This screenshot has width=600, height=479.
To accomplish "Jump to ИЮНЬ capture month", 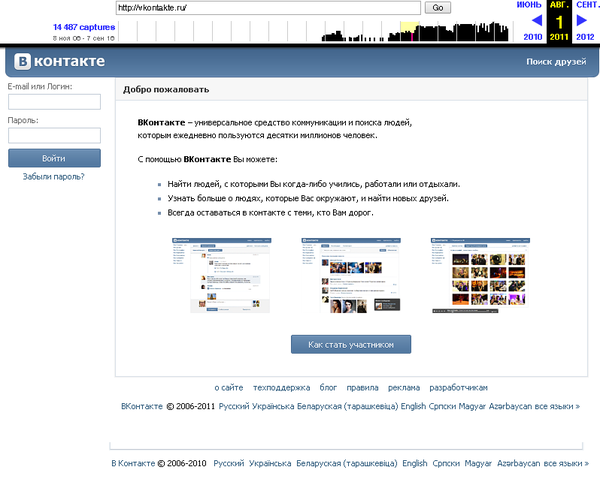I will (x=529, y=5).
